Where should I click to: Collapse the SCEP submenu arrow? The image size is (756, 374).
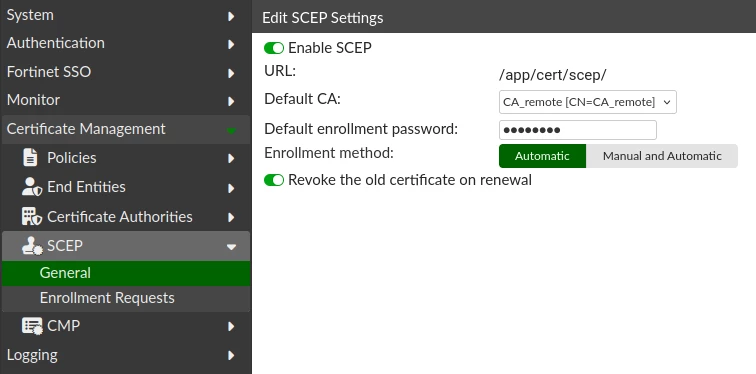point(231,247)
